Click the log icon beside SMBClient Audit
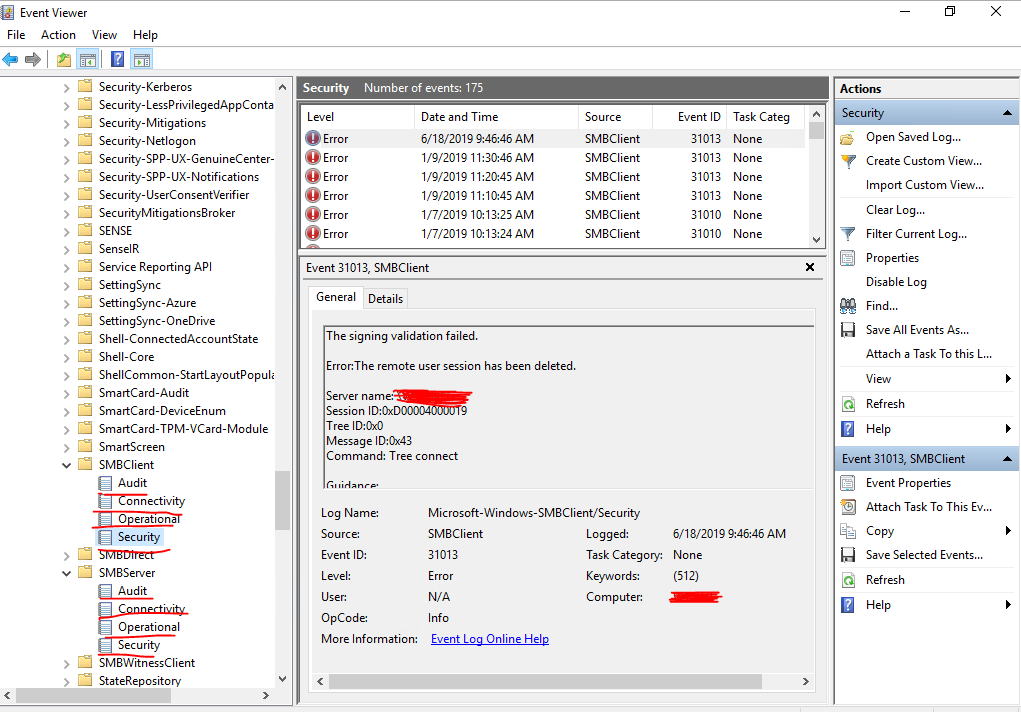1021x712 pixels. coord(105,483)
